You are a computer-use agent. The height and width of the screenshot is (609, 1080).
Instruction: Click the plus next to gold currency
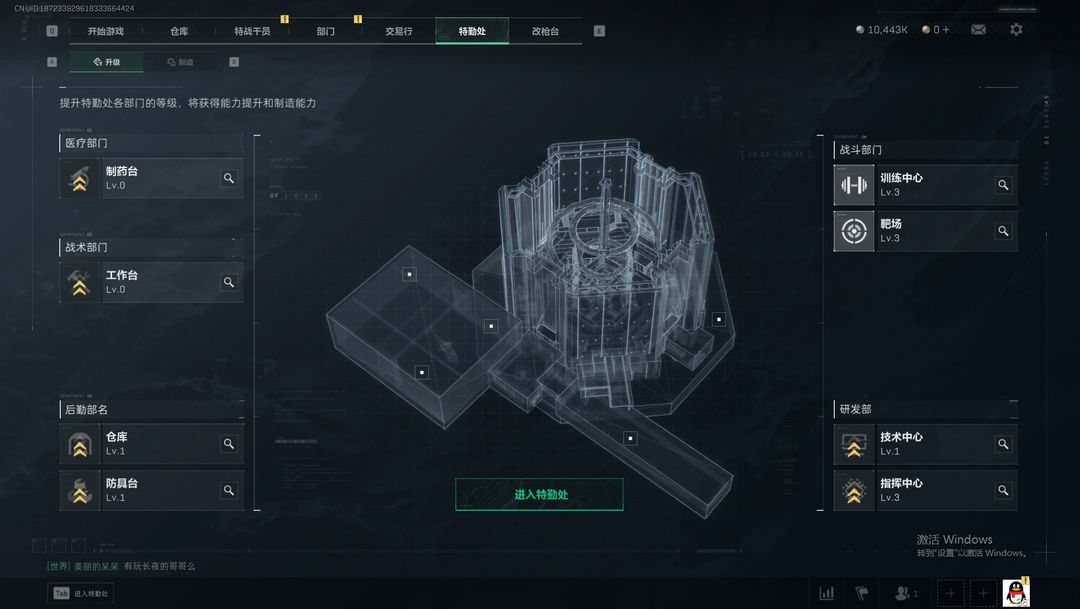click(x=946, y=30)
